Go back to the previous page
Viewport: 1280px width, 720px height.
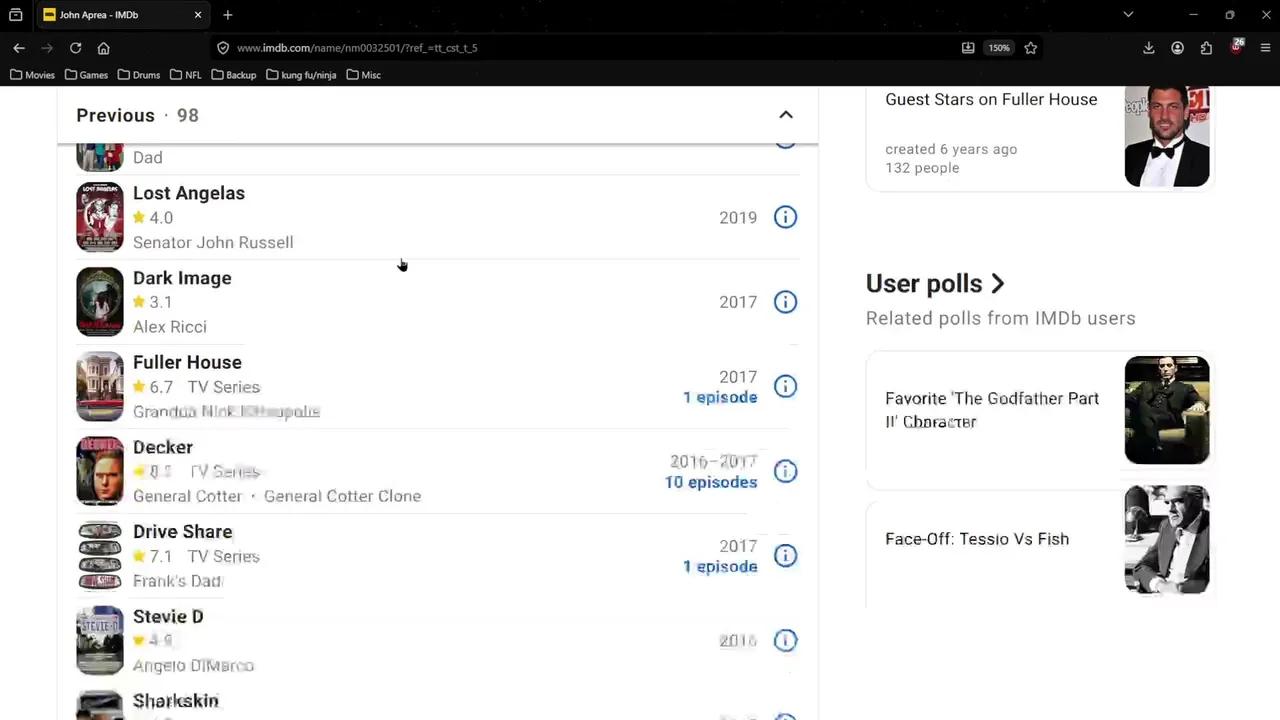click(19, 48)
